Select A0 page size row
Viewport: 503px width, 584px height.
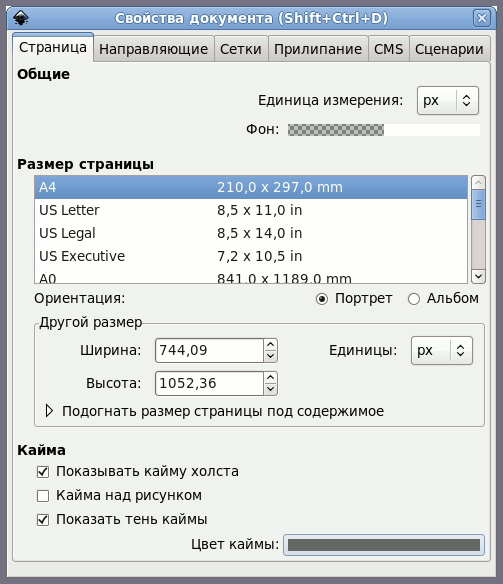[x=251, y=277]
